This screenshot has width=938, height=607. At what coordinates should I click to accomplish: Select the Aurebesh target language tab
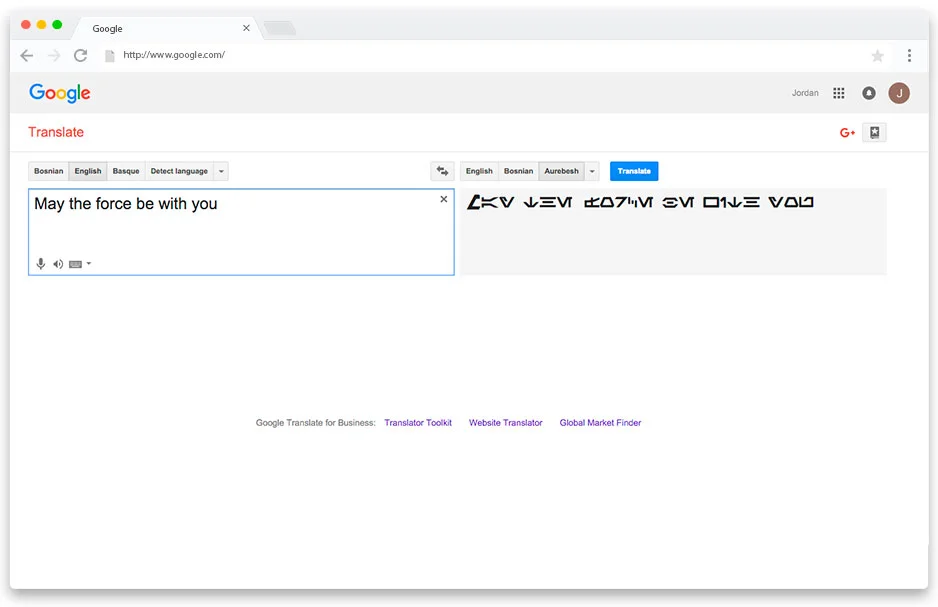click(x=561, y=170)
